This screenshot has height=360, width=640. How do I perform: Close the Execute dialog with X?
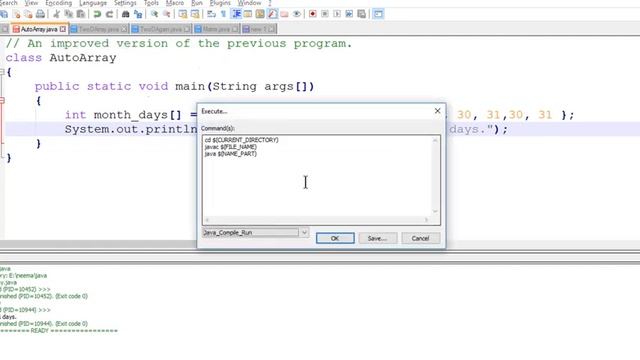(x=438, y=111)
